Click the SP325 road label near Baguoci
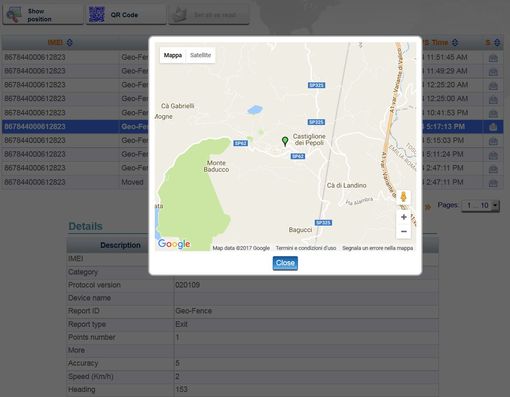Screen dimensions: 510x397 coord(323,222)
